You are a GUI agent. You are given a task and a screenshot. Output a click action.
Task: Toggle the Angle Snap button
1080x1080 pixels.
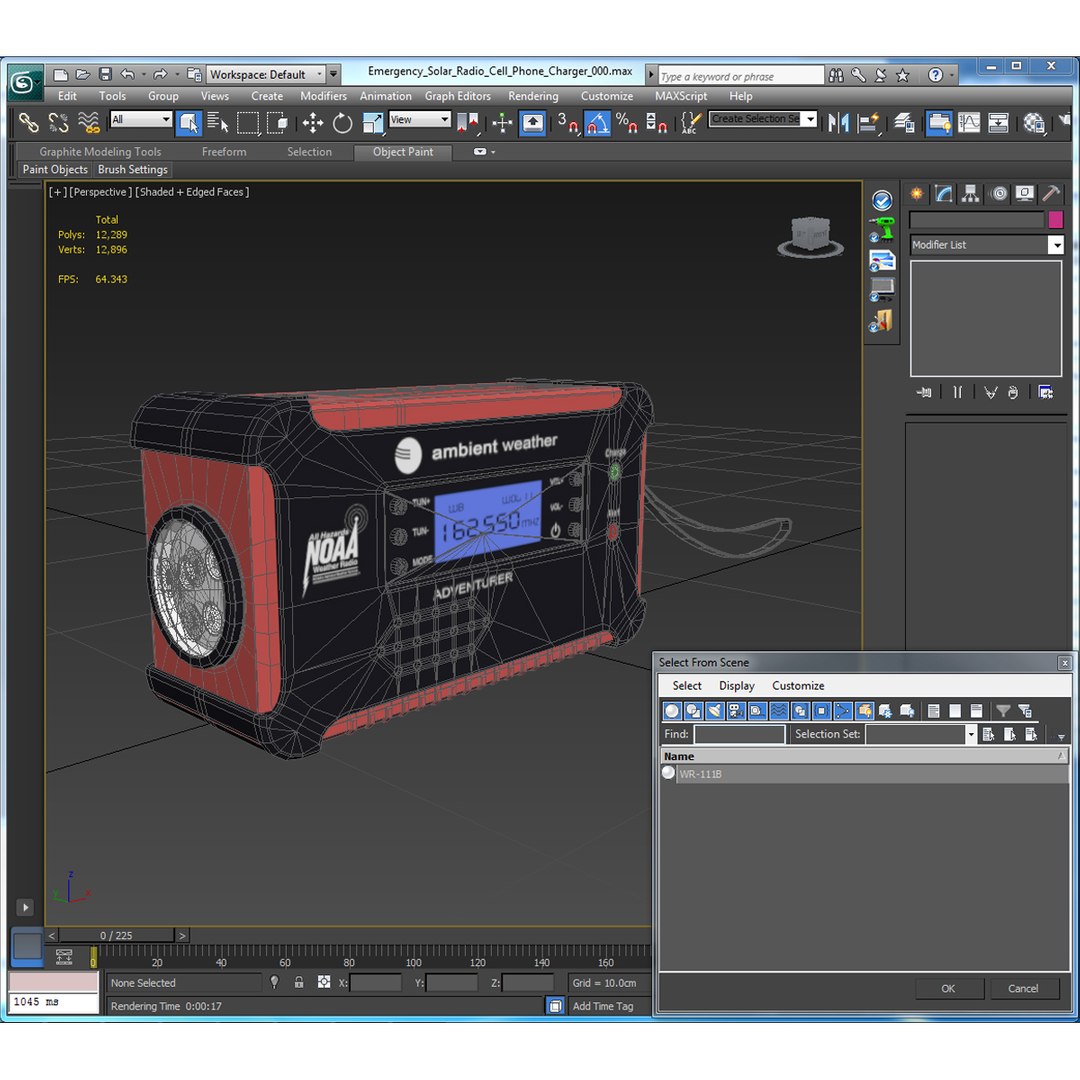[597, 123]
